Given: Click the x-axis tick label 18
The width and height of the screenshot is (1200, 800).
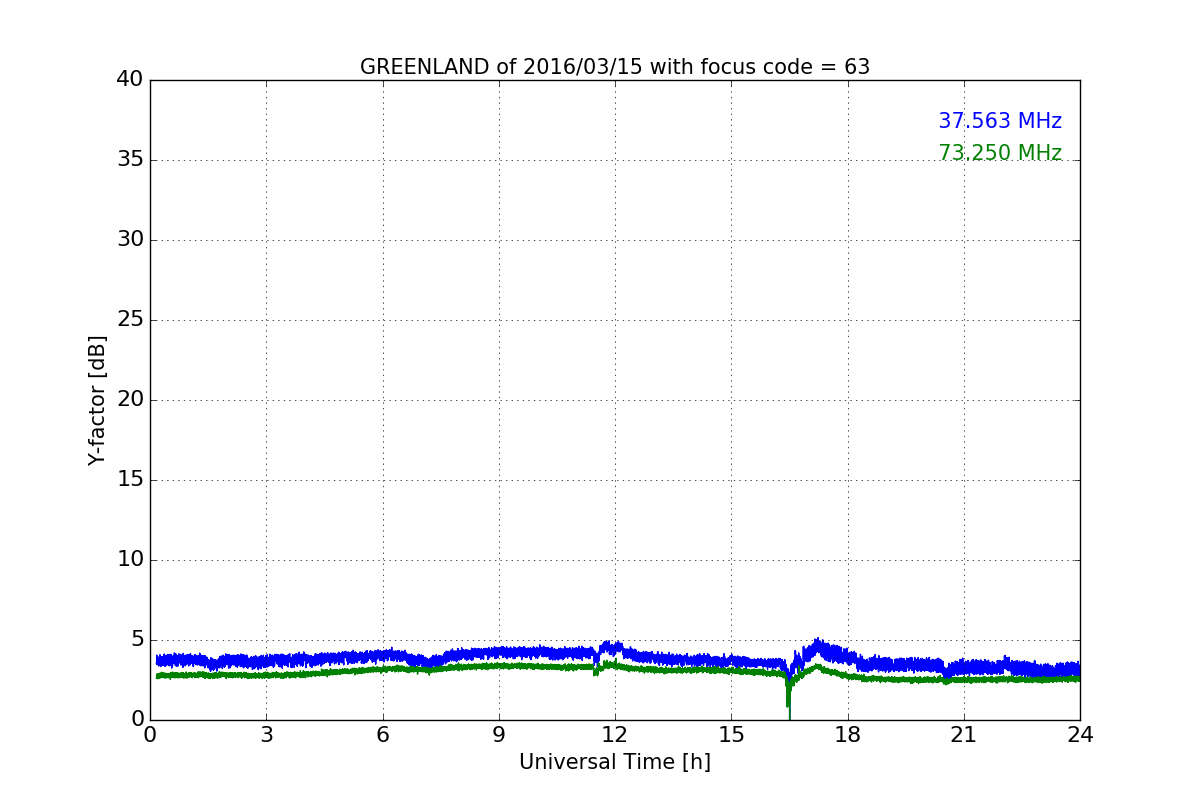Looking at the screenshot, I should coord(848,735).
